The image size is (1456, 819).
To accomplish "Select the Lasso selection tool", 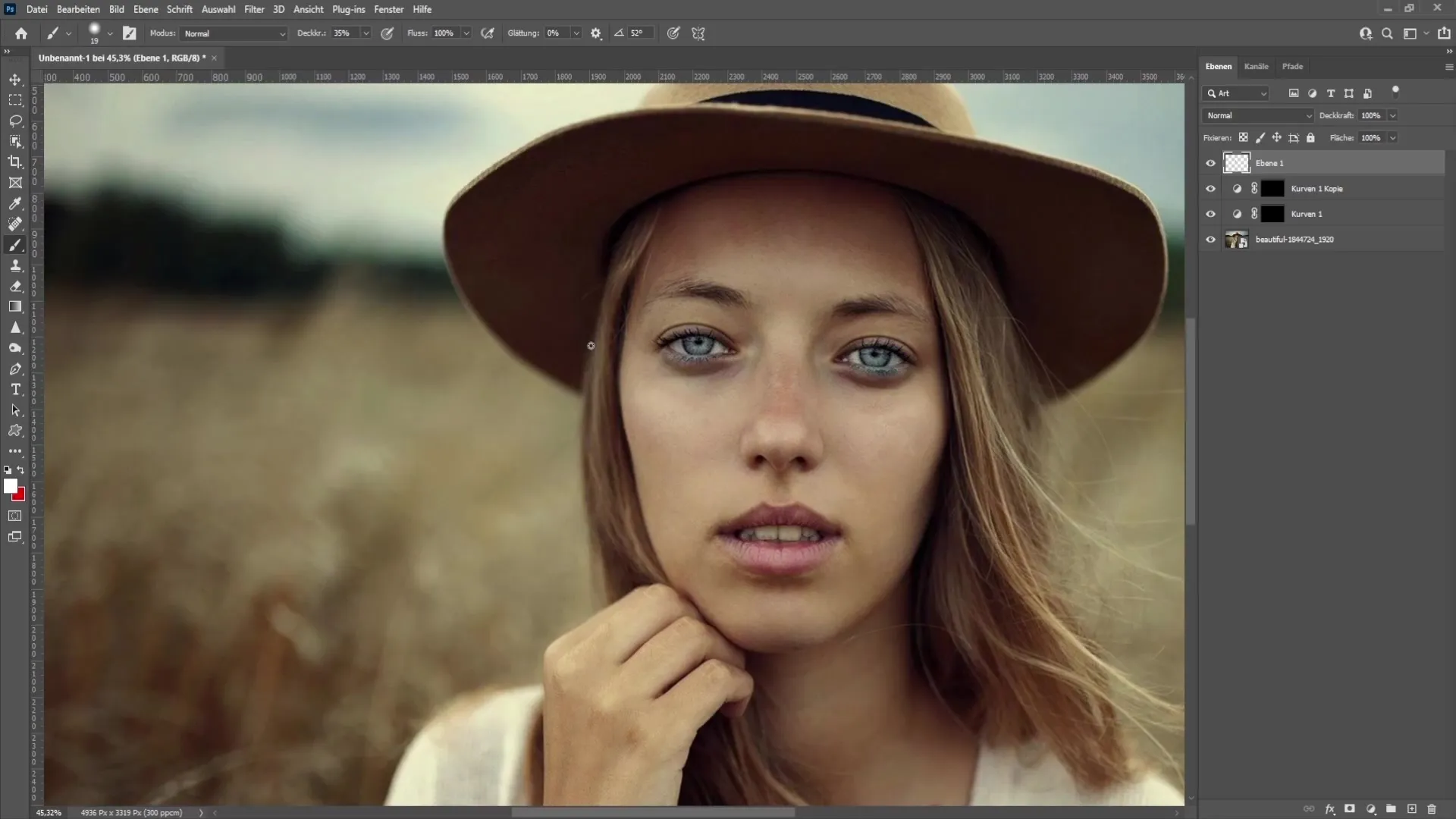I will tap(15, 119).
